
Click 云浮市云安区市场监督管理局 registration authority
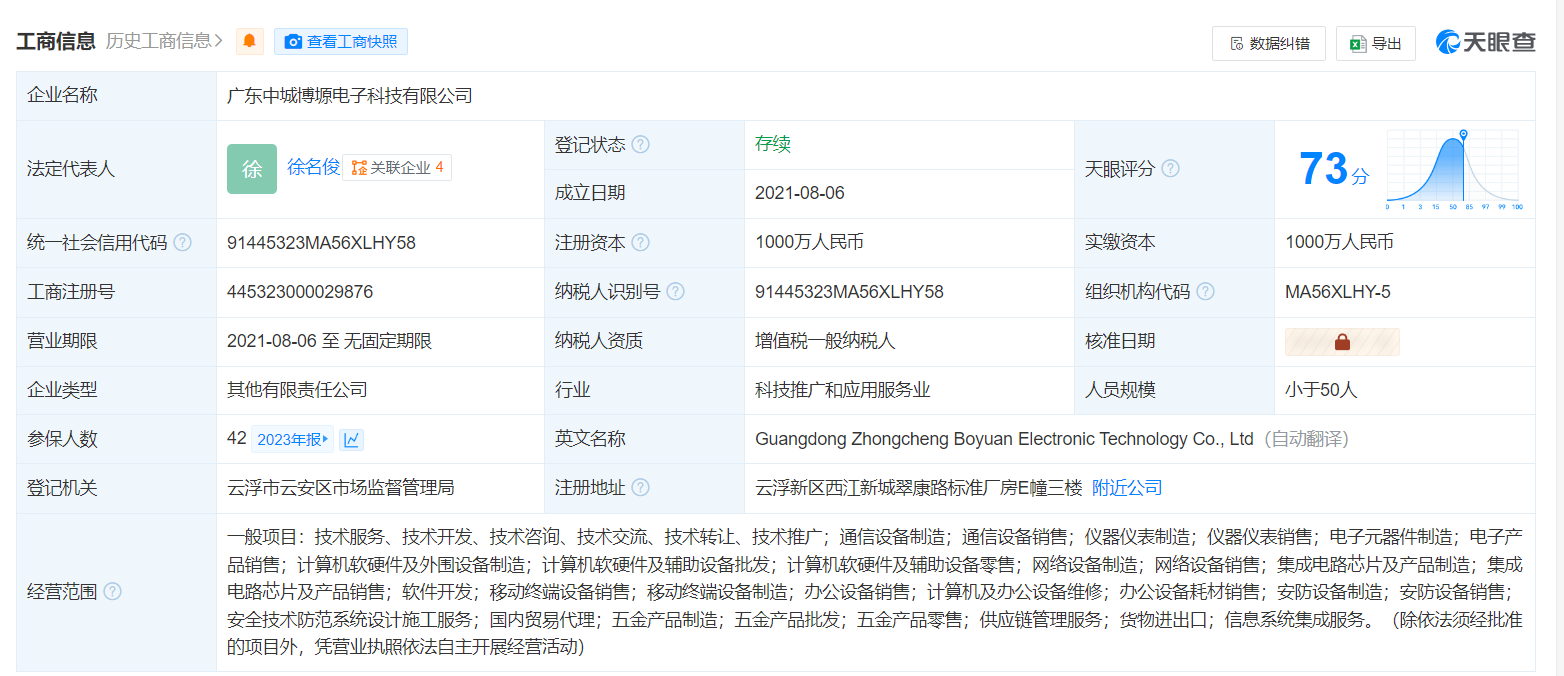point(341,488)
